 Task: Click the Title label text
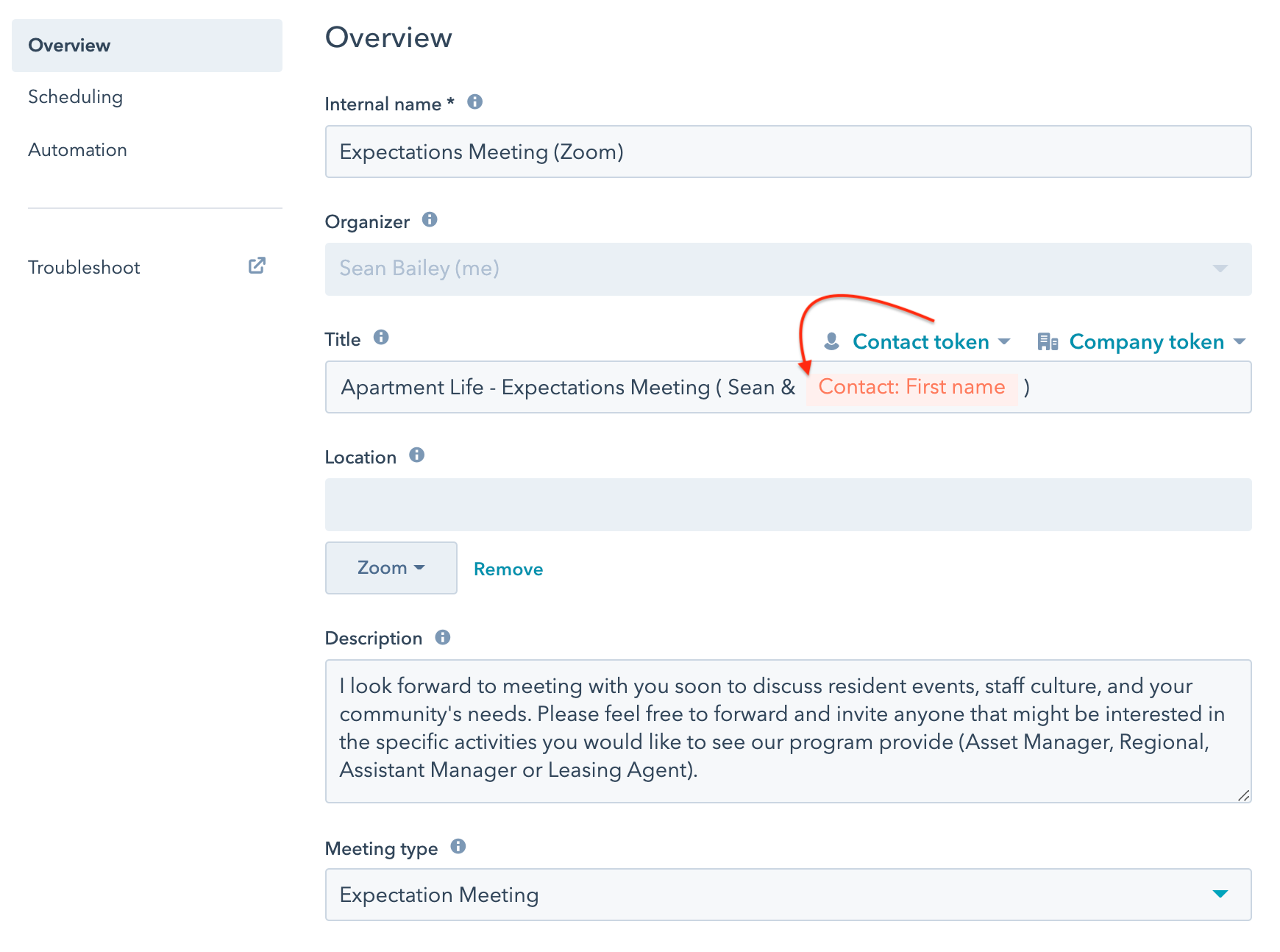coord(343,340)
